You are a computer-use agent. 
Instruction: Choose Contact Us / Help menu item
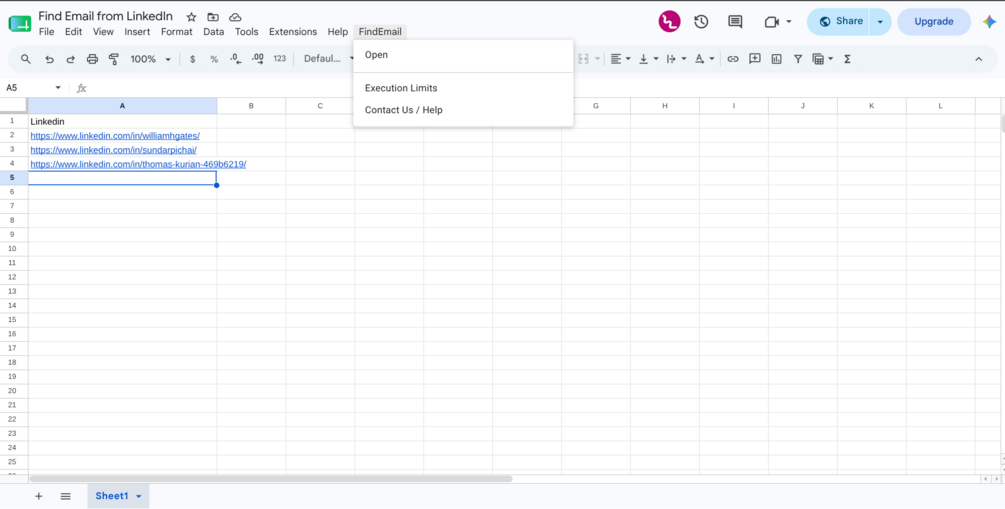(463, 110)
